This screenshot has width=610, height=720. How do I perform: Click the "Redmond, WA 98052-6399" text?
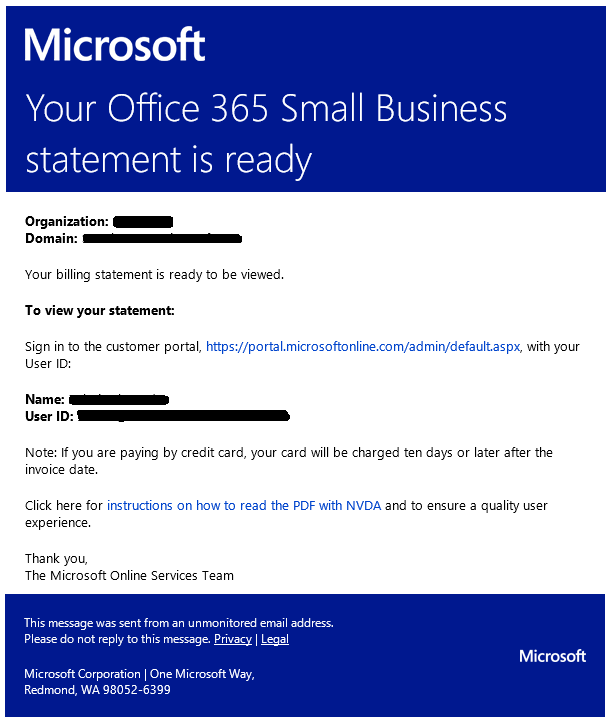(x=97, y=690)
